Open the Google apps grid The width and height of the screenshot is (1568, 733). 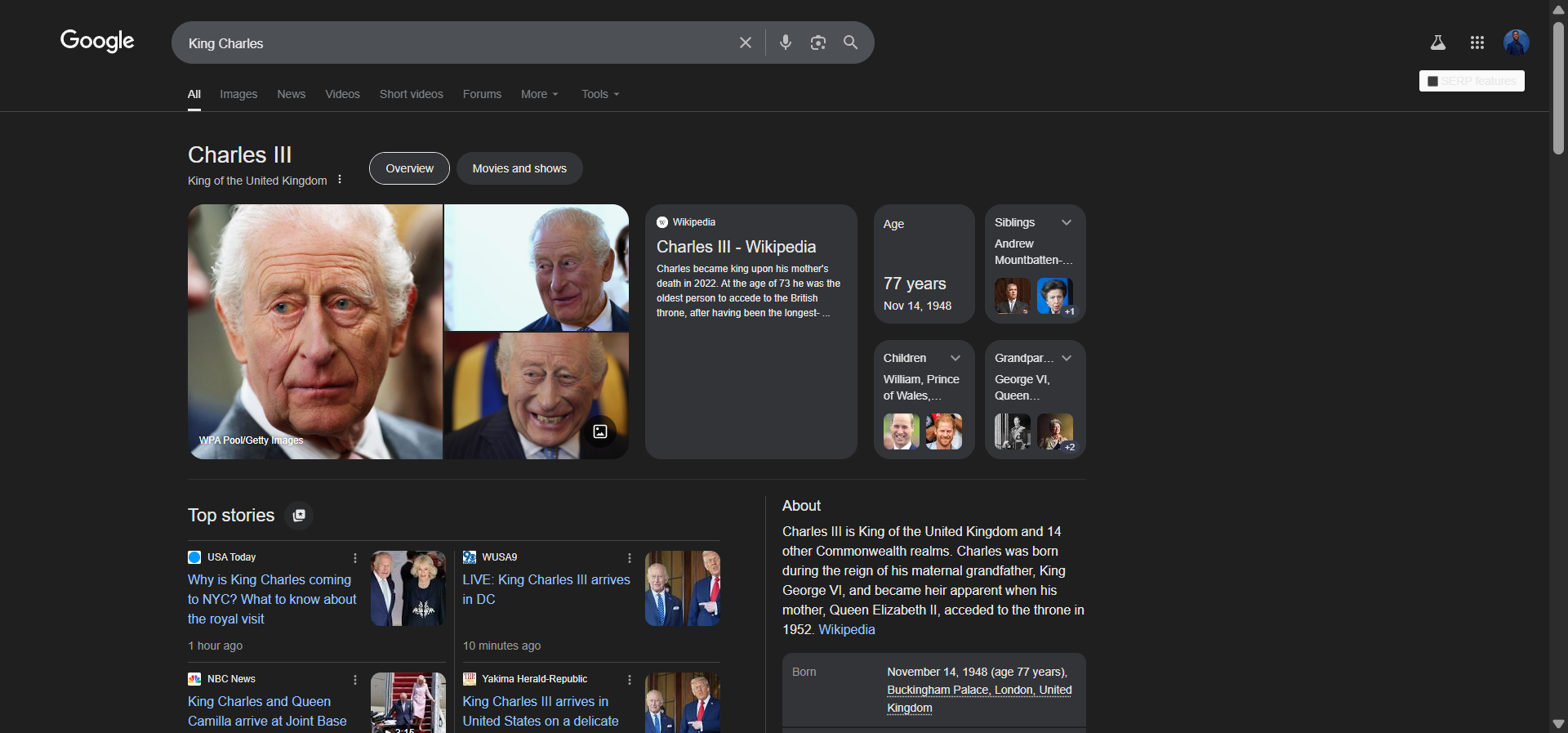(x=1477, y=42)
